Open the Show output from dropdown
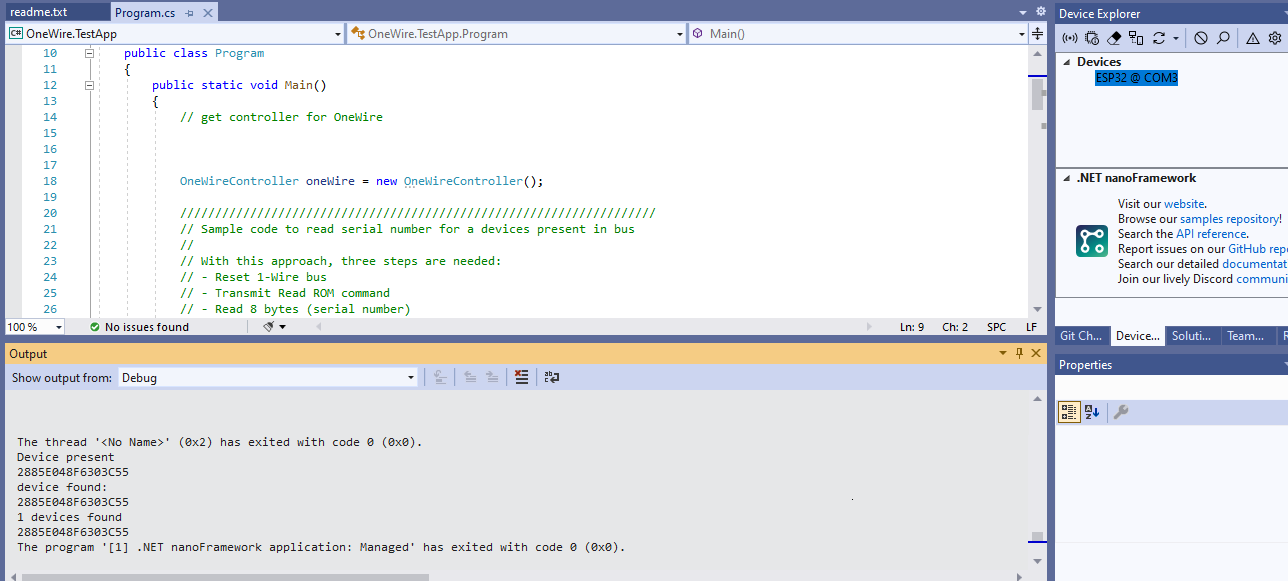The image size is (1288, 581). click(410, 377)
